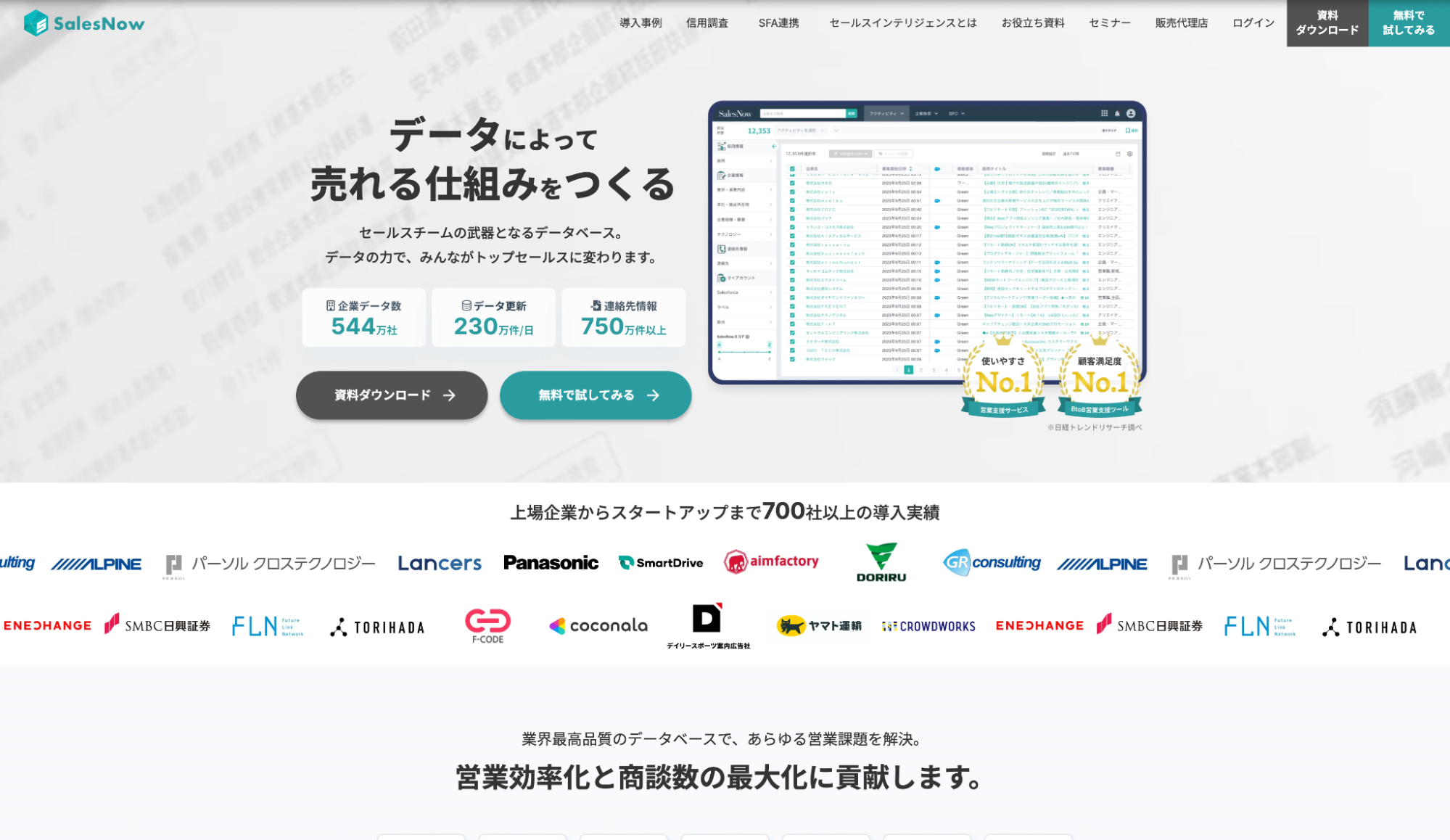The height and width of the screenshot is (840, 1450).
Task: Click the right ALPINE logo
Action: click(x=1103, y=564)
